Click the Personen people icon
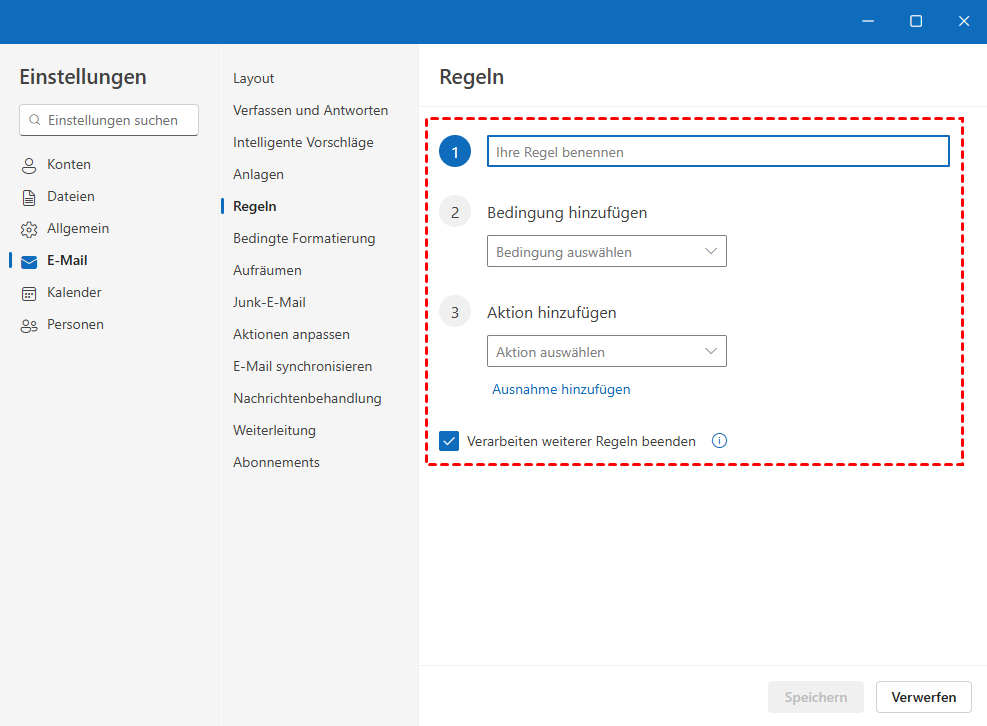This screenshot has height=726, width=987. tap(29, 325)
